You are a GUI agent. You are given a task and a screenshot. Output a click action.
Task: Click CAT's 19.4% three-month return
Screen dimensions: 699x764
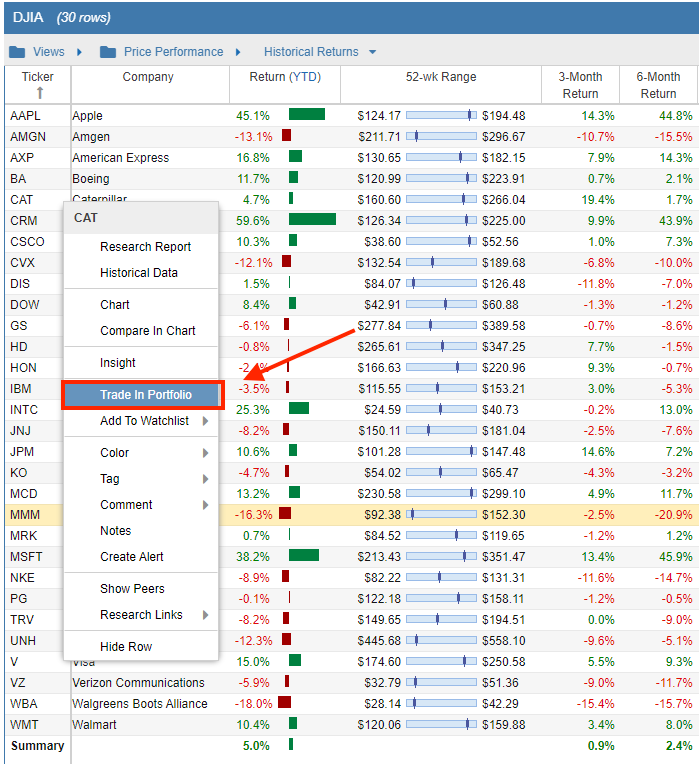coord(598,200)
